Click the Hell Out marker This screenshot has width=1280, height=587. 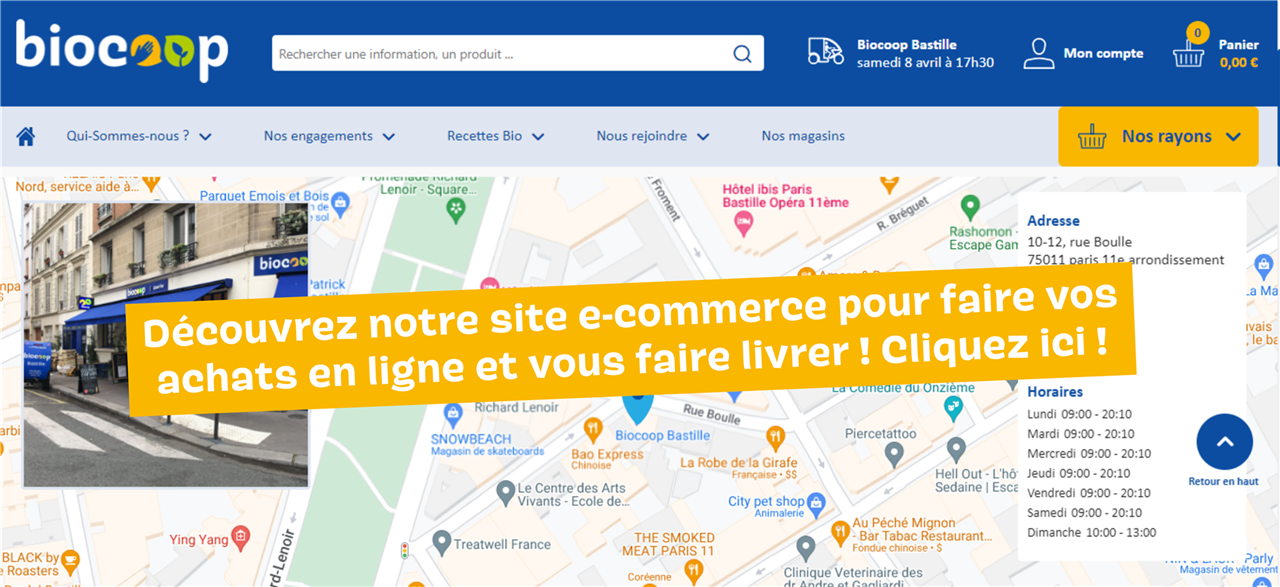(x=956, y=449)
